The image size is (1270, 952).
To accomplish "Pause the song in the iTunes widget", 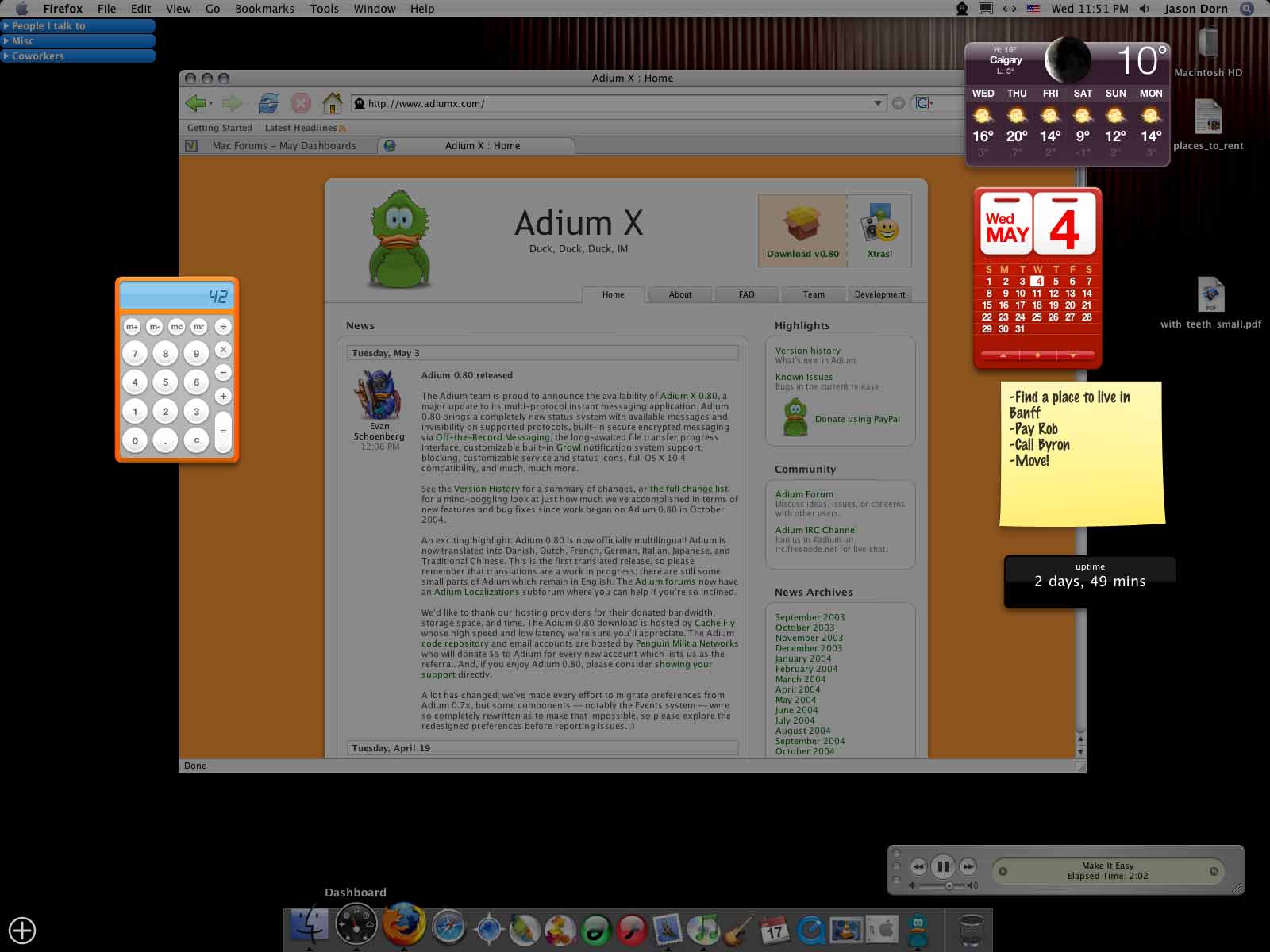I will coord(943,866).
